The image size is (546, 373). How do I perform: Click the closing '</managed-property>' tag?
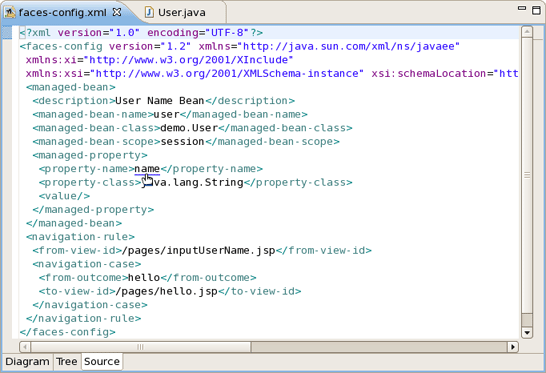tap(93, 210)
